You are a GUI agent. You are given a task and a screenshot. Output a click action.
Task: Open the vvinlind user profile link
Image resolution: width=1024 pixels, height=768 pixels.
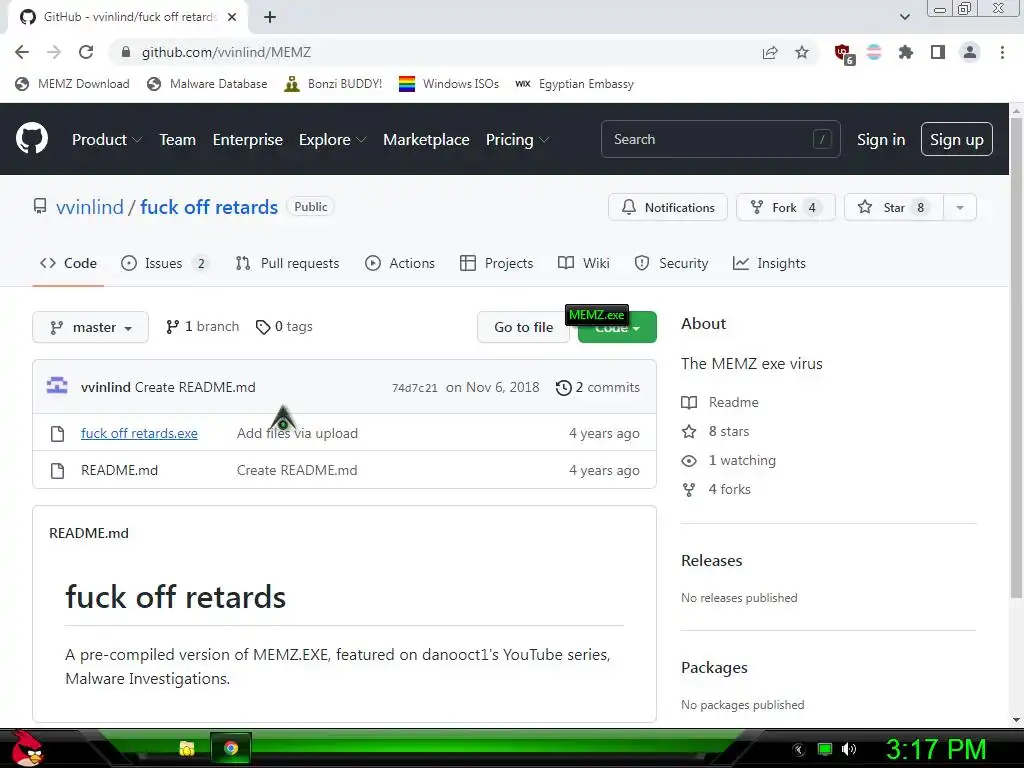click(89, 207)
